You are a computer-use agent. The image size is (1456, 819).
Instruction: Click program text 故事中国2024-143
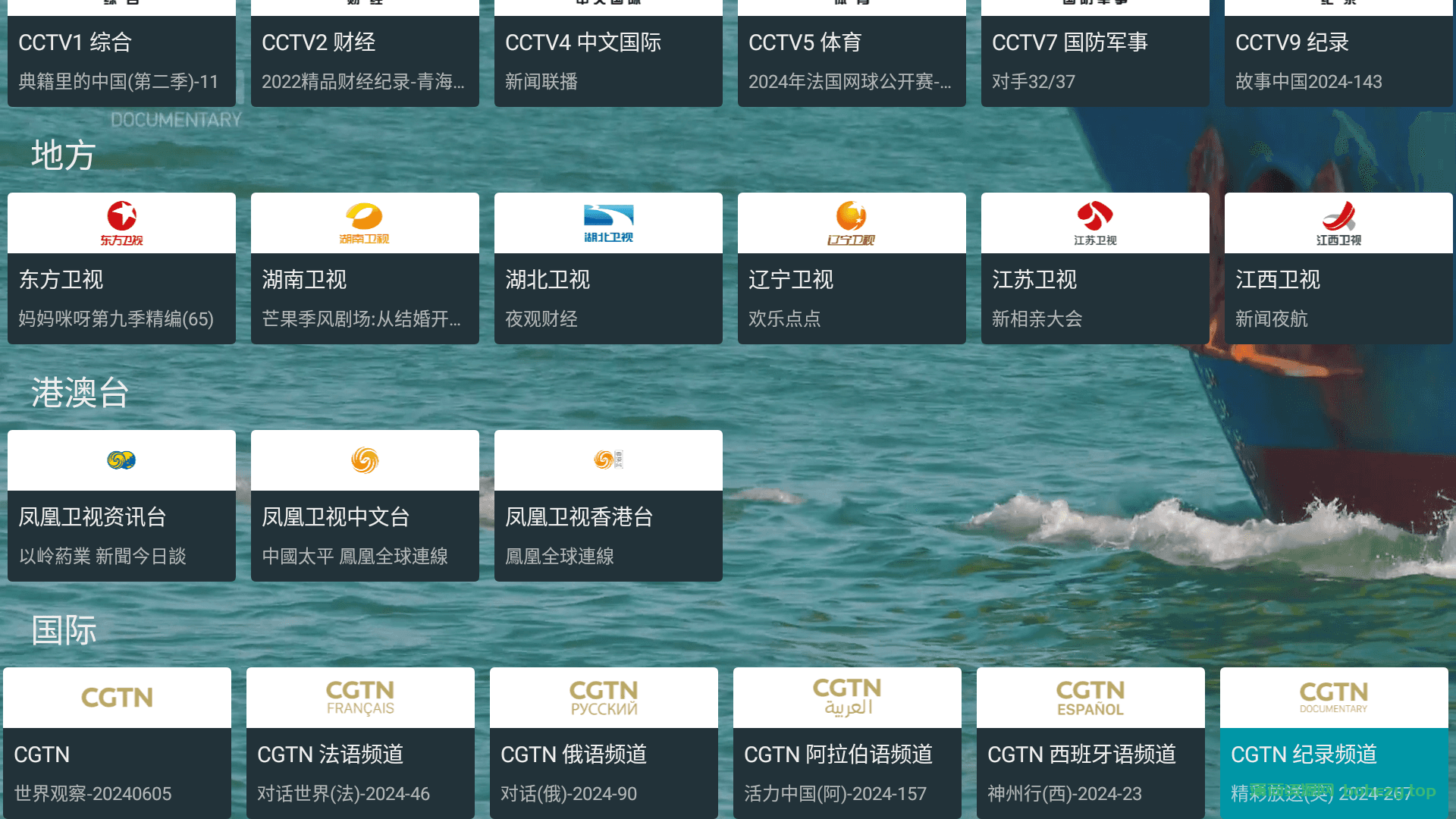click(x=1309, y=81)
